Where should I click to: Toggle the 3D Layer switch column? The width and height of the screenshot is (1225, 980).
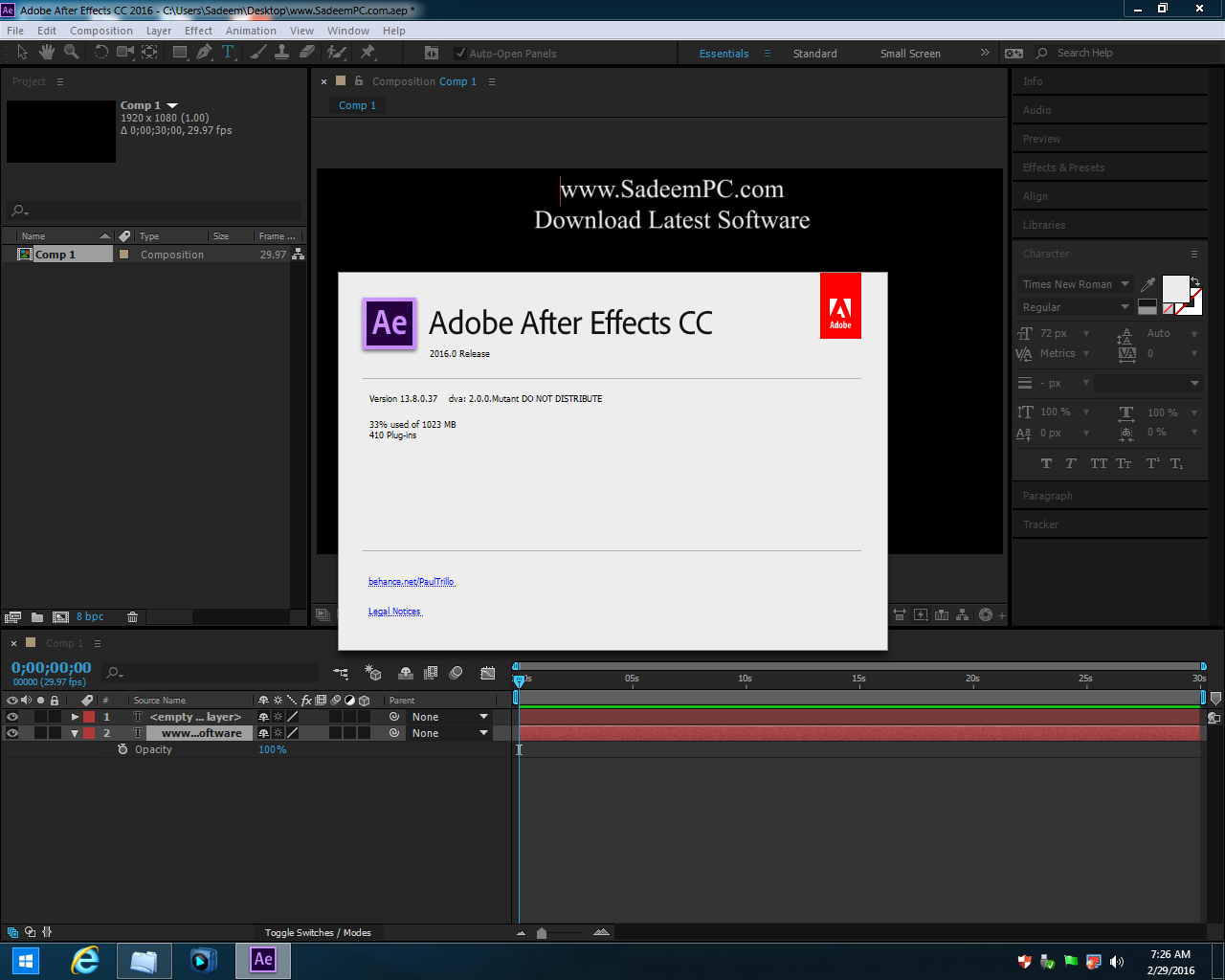(x=365, y=700)
